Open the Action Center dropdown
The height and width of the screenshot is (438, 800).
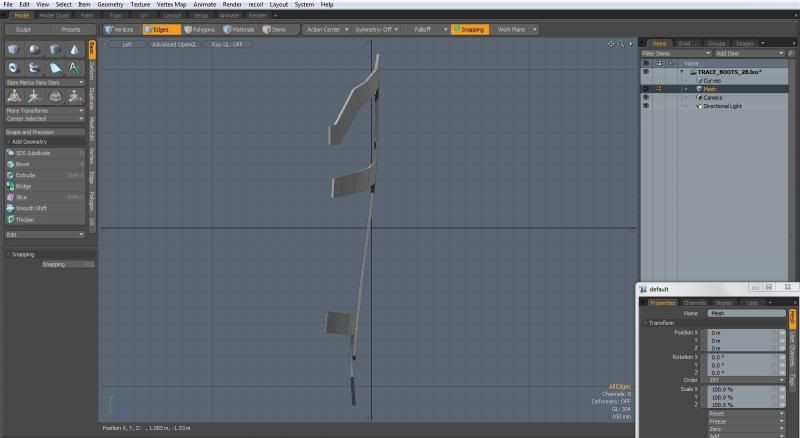(x=327, y=30)
